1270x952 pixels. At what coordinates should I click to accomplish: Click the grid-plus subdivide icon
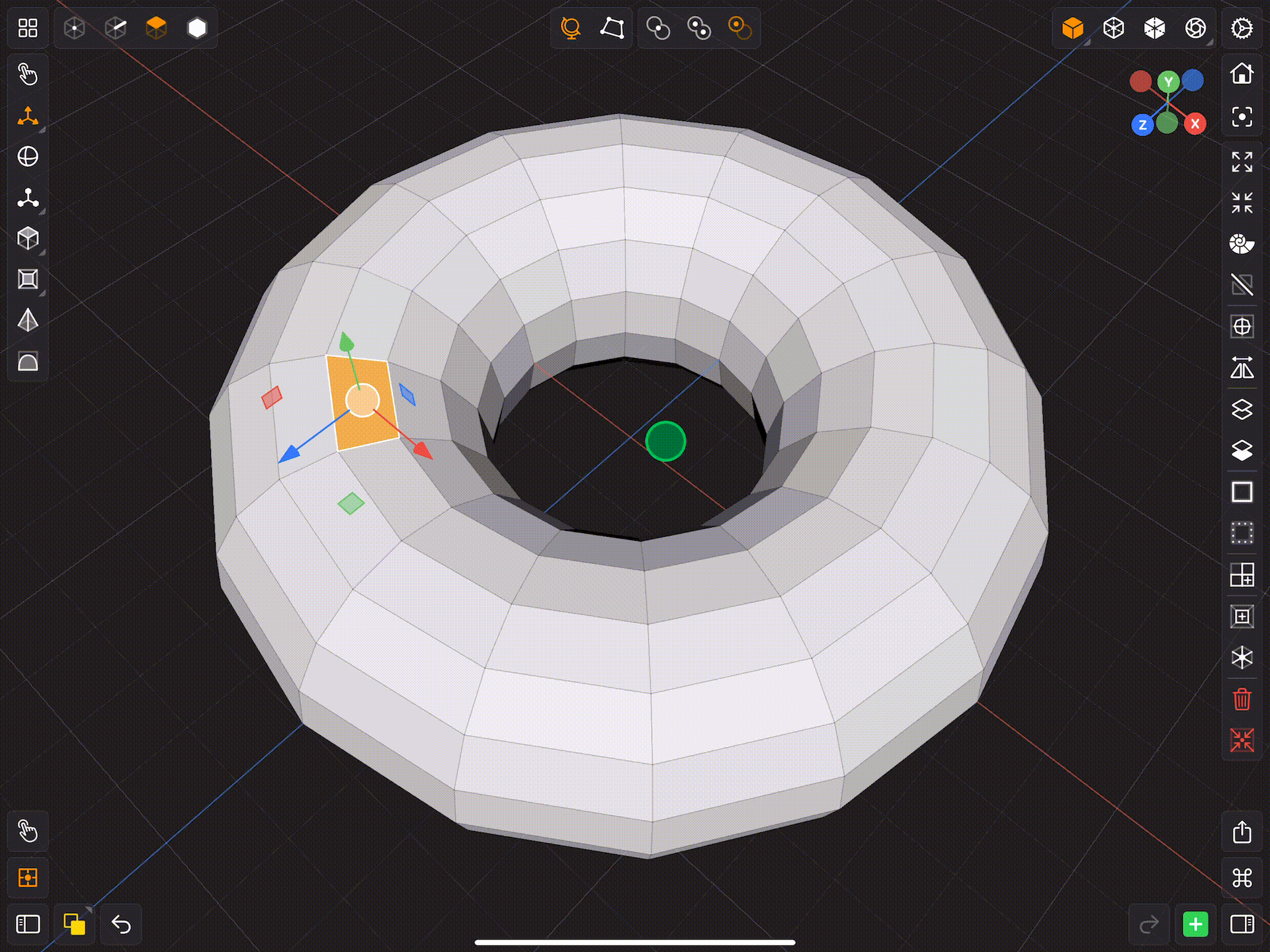tap(1242, 575)
